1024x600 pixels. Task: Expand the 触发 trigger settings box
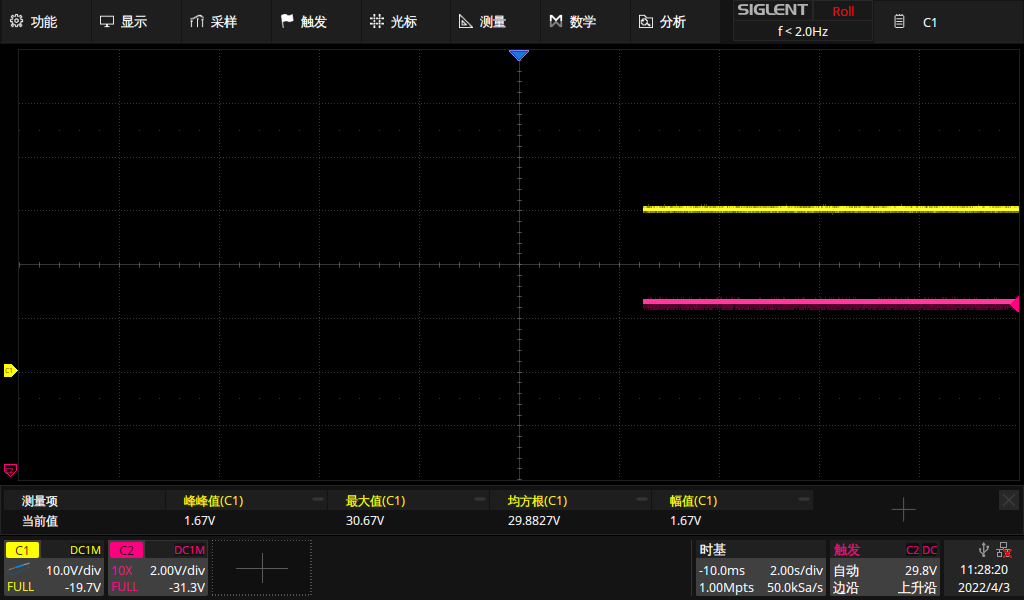point(885,568)
